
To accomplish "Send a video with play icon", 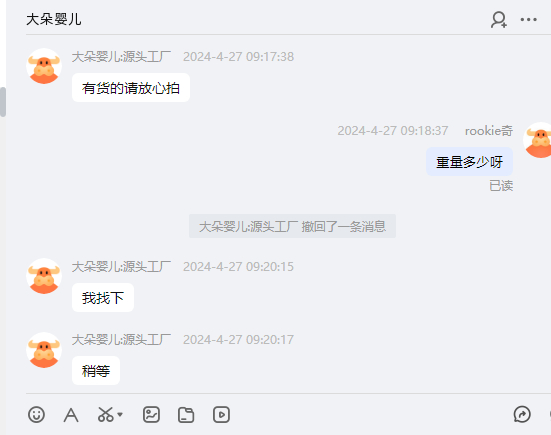I will (x=221, y=415).
